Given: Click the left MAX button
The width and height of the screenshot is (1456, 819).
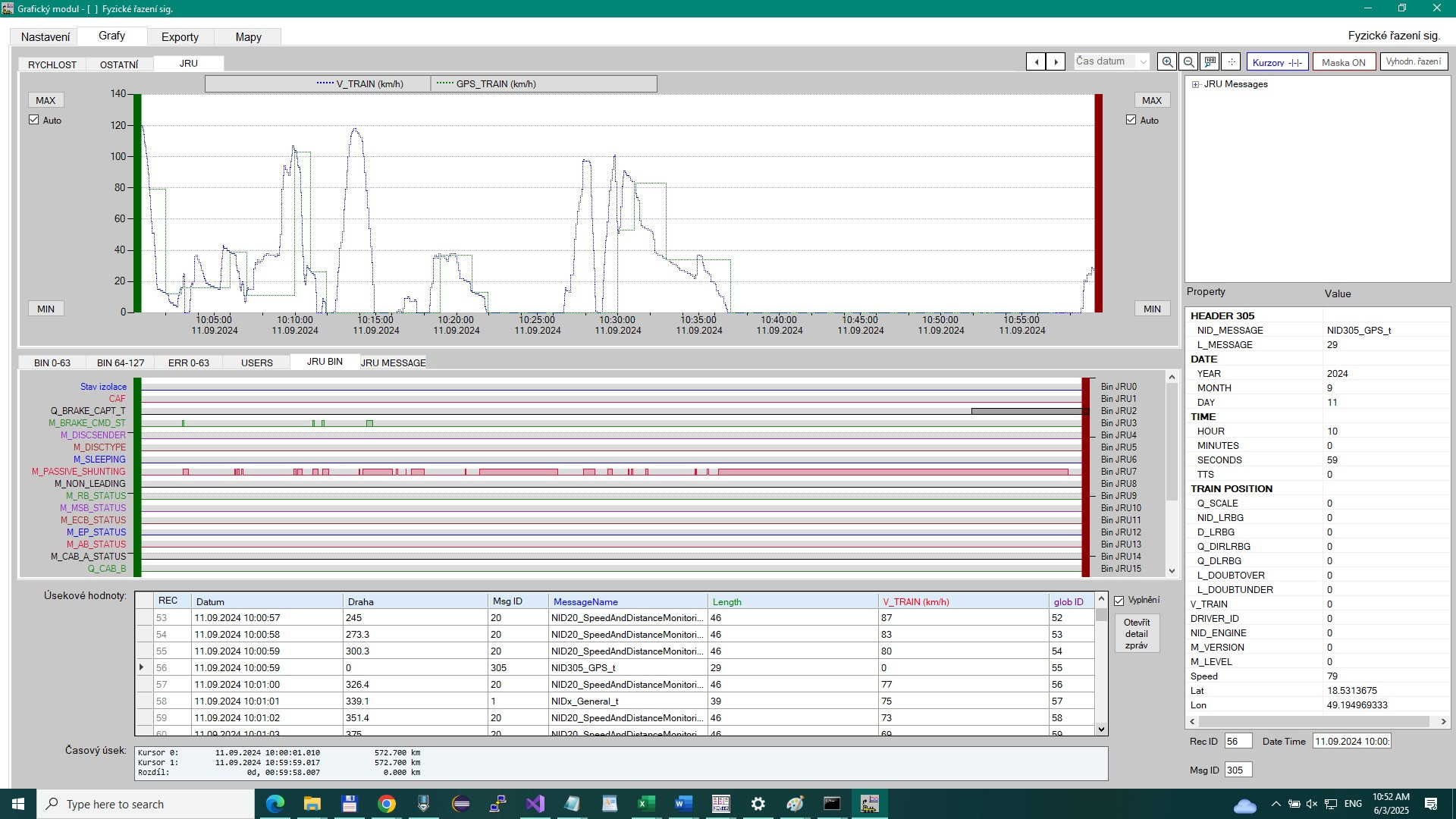Looking at the screenshot, I should (x=45, y=100).
